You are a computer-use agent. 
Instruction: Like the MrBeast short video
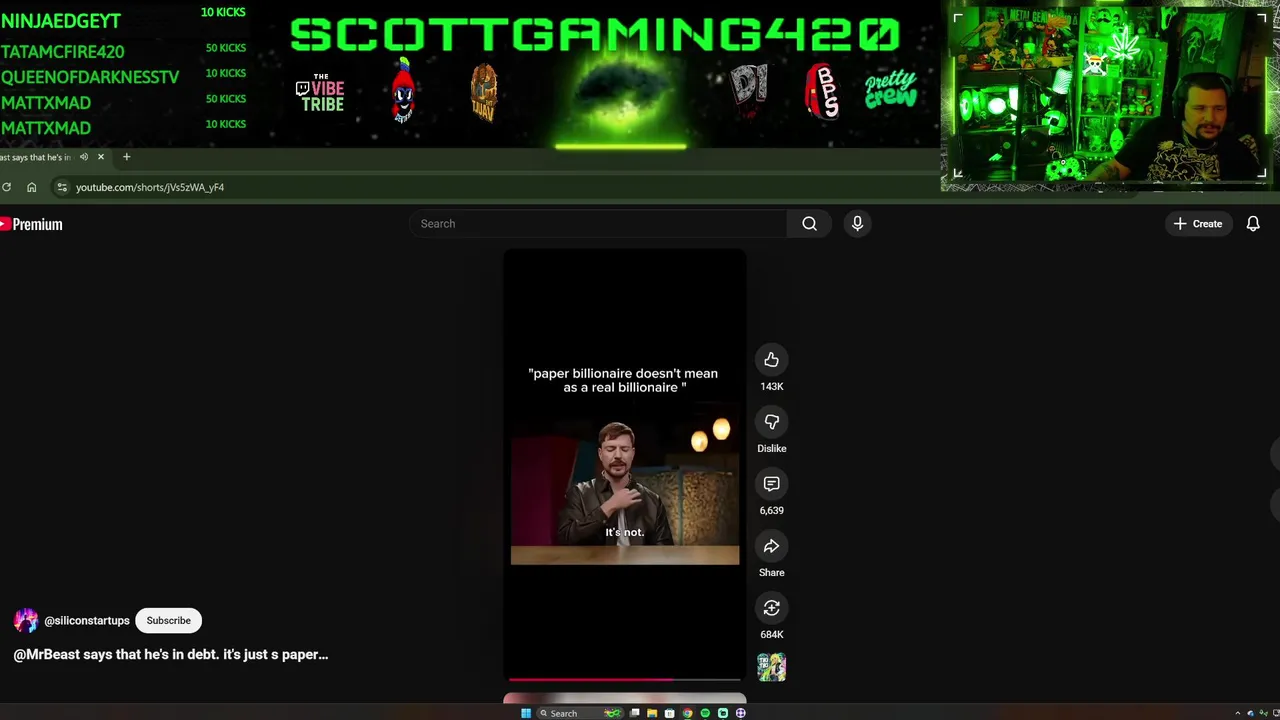click(x=771, y=360)
